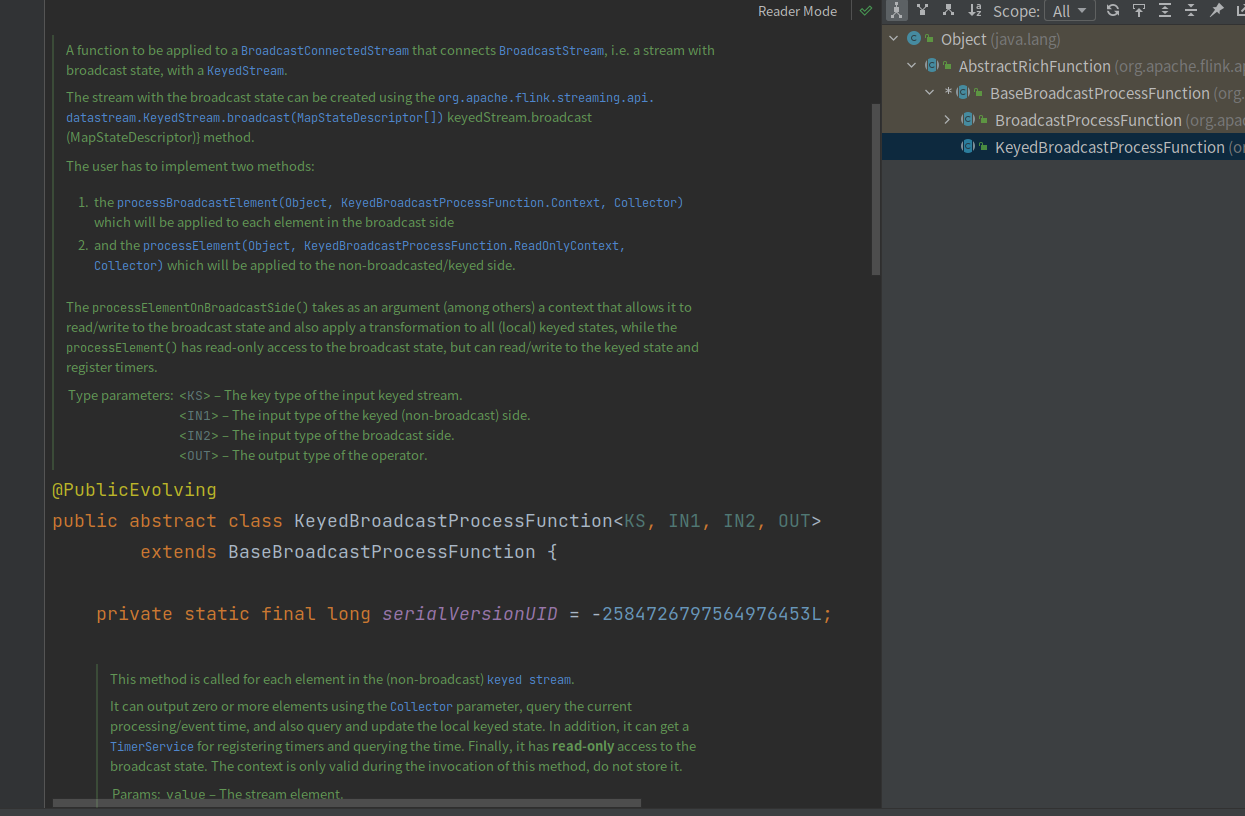Sort hierarchy alphabetically
This screenshot has width=1245, height=816.
pos(975,11)
